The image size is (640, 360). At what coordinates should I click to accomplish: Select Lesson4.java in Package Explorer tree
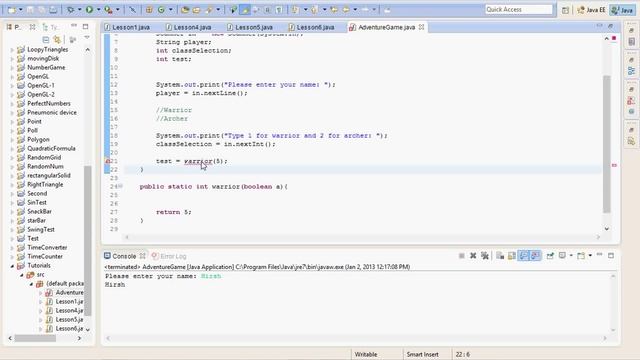click(69, 310)
